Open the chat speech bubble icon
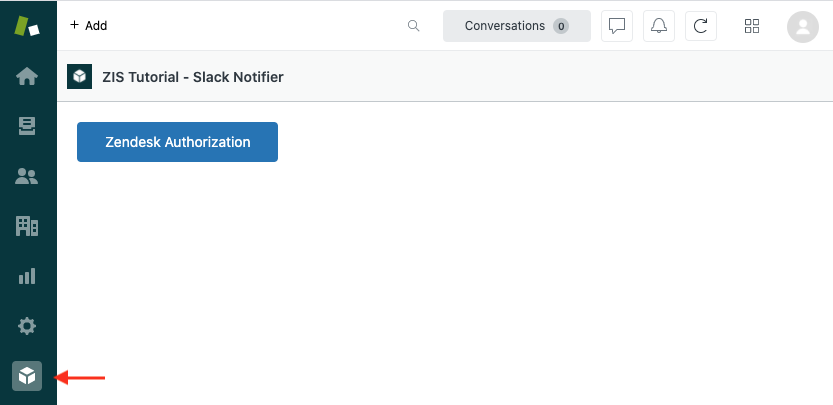This screenshot has height=405, width=833. pyautogui.click(x=617, y=26)
